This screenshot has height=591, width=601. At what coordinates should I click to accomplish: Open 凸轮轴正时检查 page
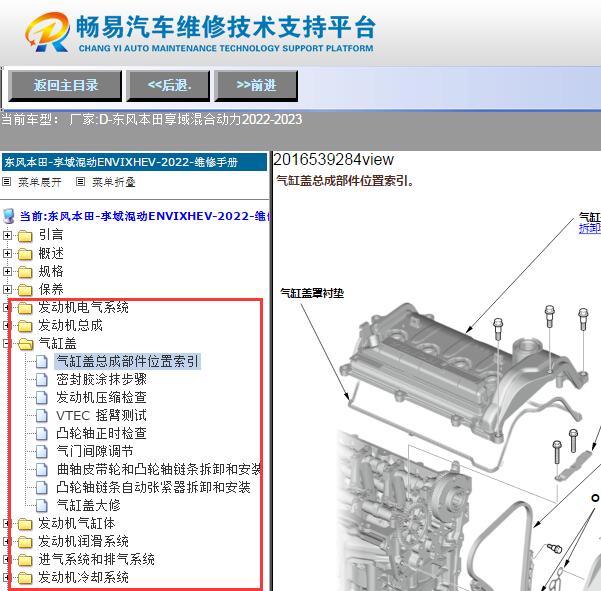click(x=102, y=433)
